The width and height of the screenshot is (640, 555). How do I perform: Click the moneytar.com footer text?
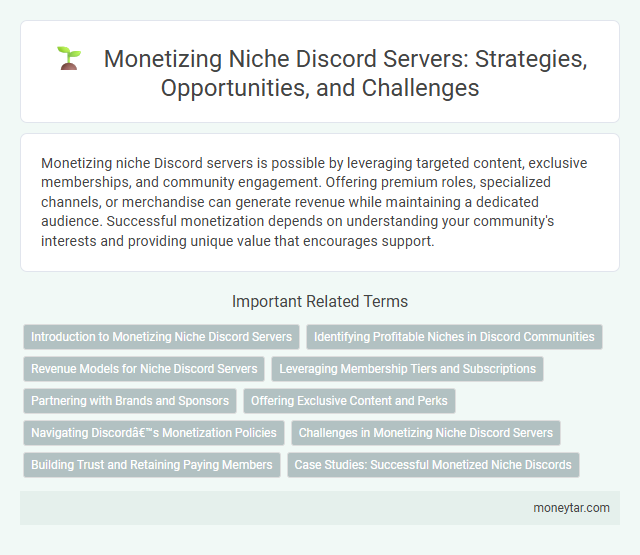click(571, 508)
